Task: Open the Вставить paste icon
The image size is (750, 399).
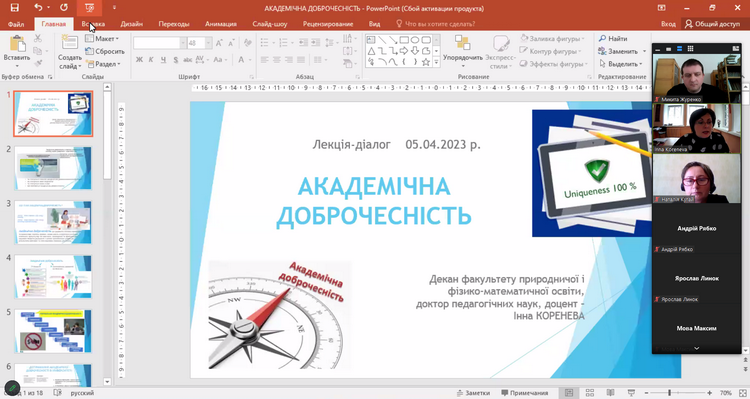Action: click(x=17, y=44)
